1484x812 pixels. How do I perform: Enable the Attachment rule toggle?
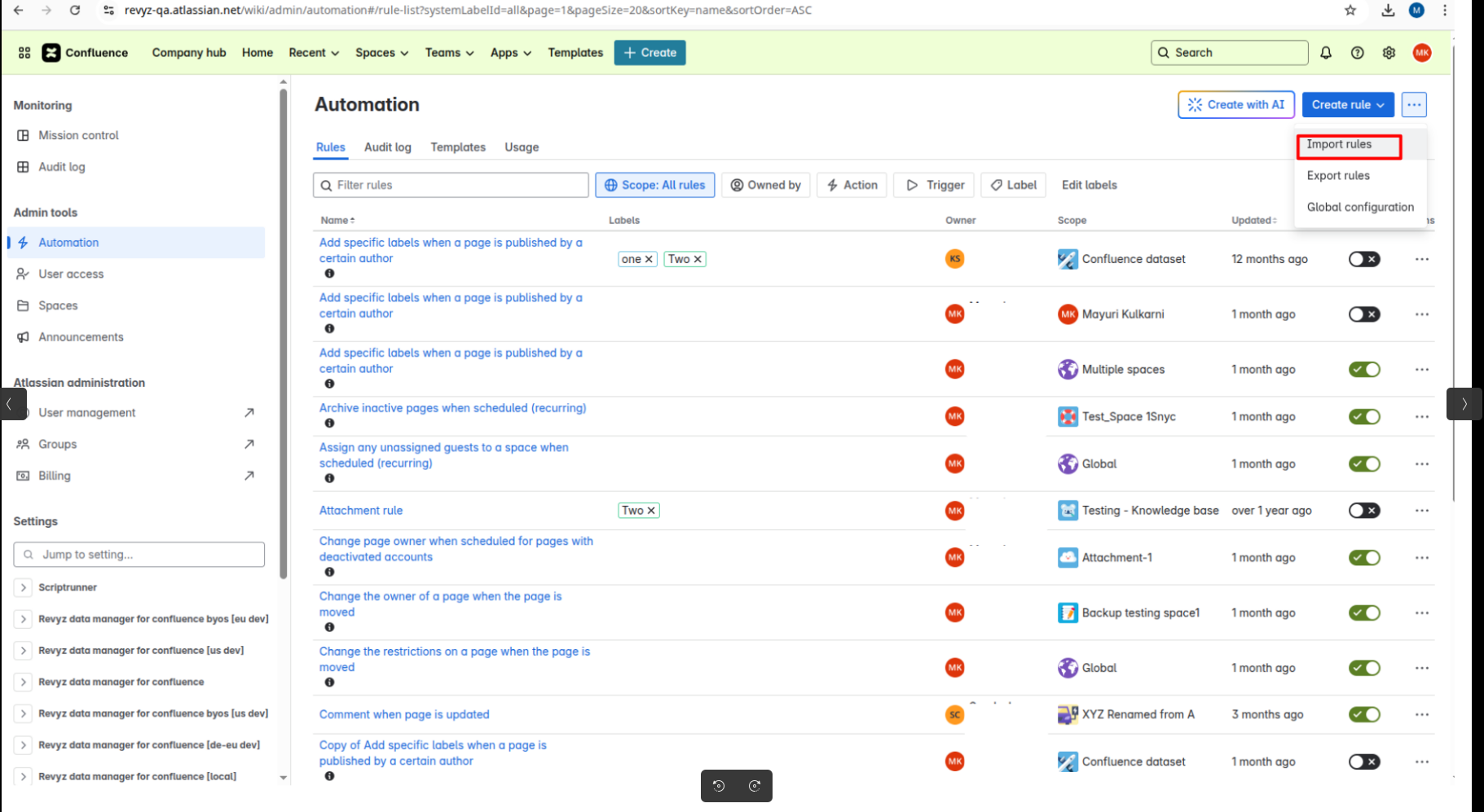1363,511
